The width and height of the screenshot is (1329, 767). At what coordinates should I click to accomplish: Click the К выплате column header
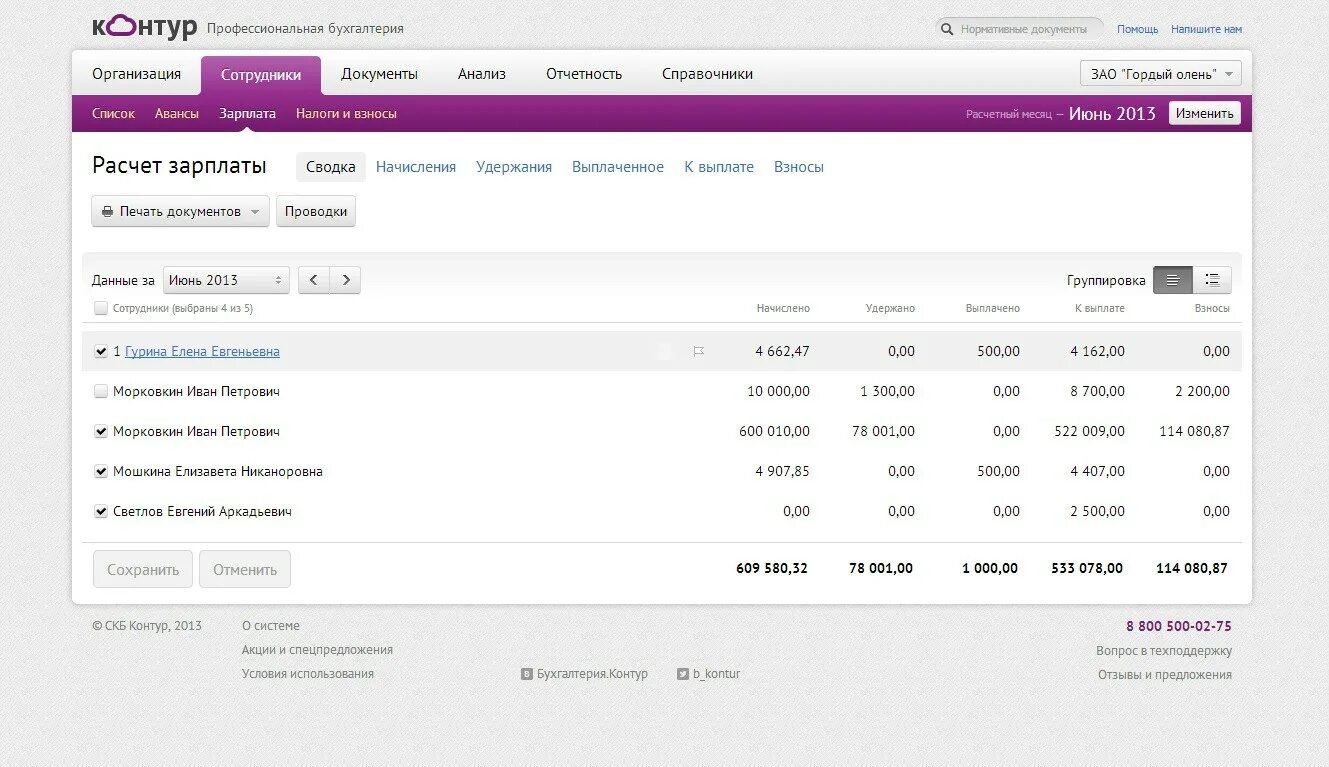[x=1100, y=309]
